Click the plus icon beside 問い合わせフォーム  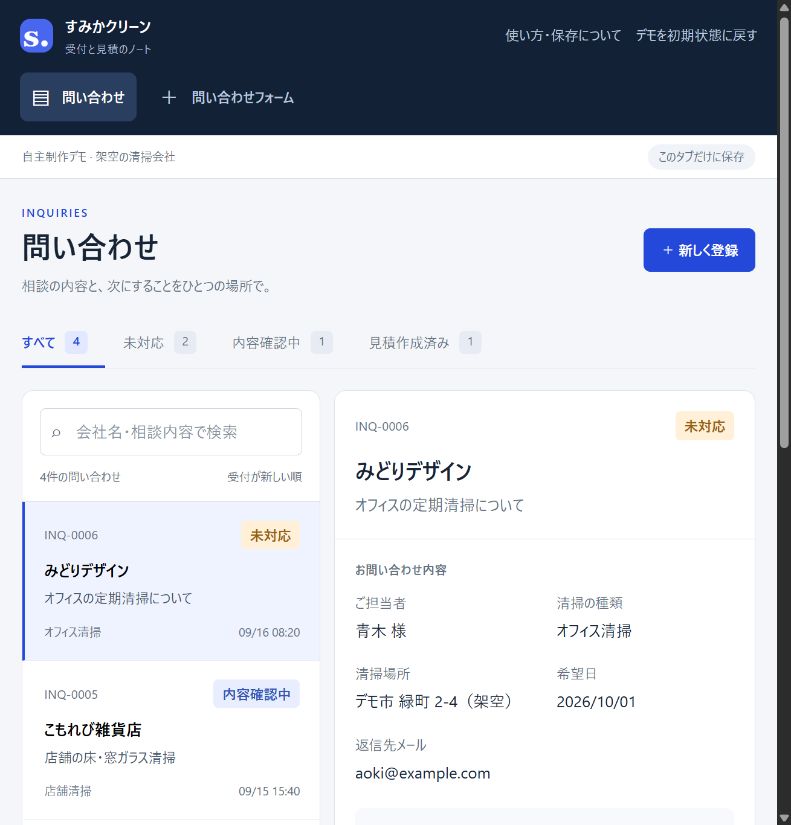pos(168,97)
